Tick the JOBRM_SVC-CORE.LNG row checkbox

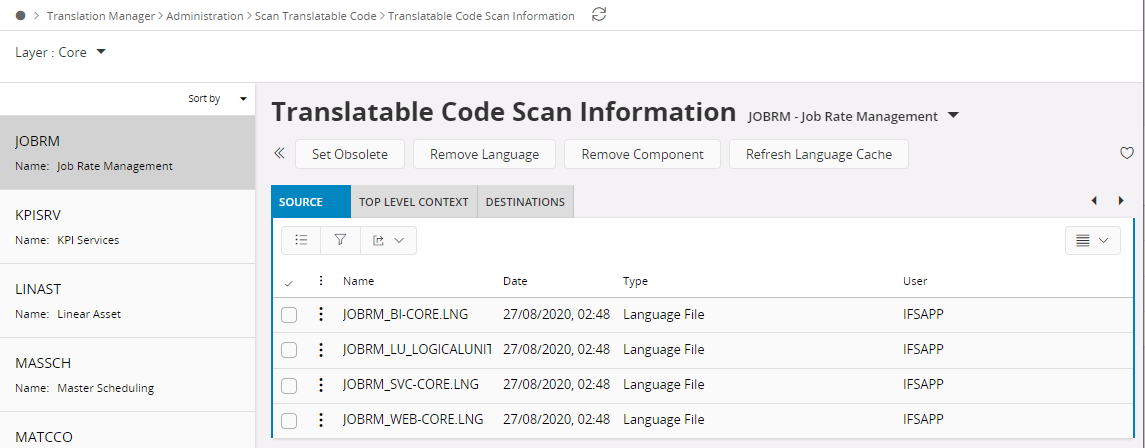tap(289, 385)
